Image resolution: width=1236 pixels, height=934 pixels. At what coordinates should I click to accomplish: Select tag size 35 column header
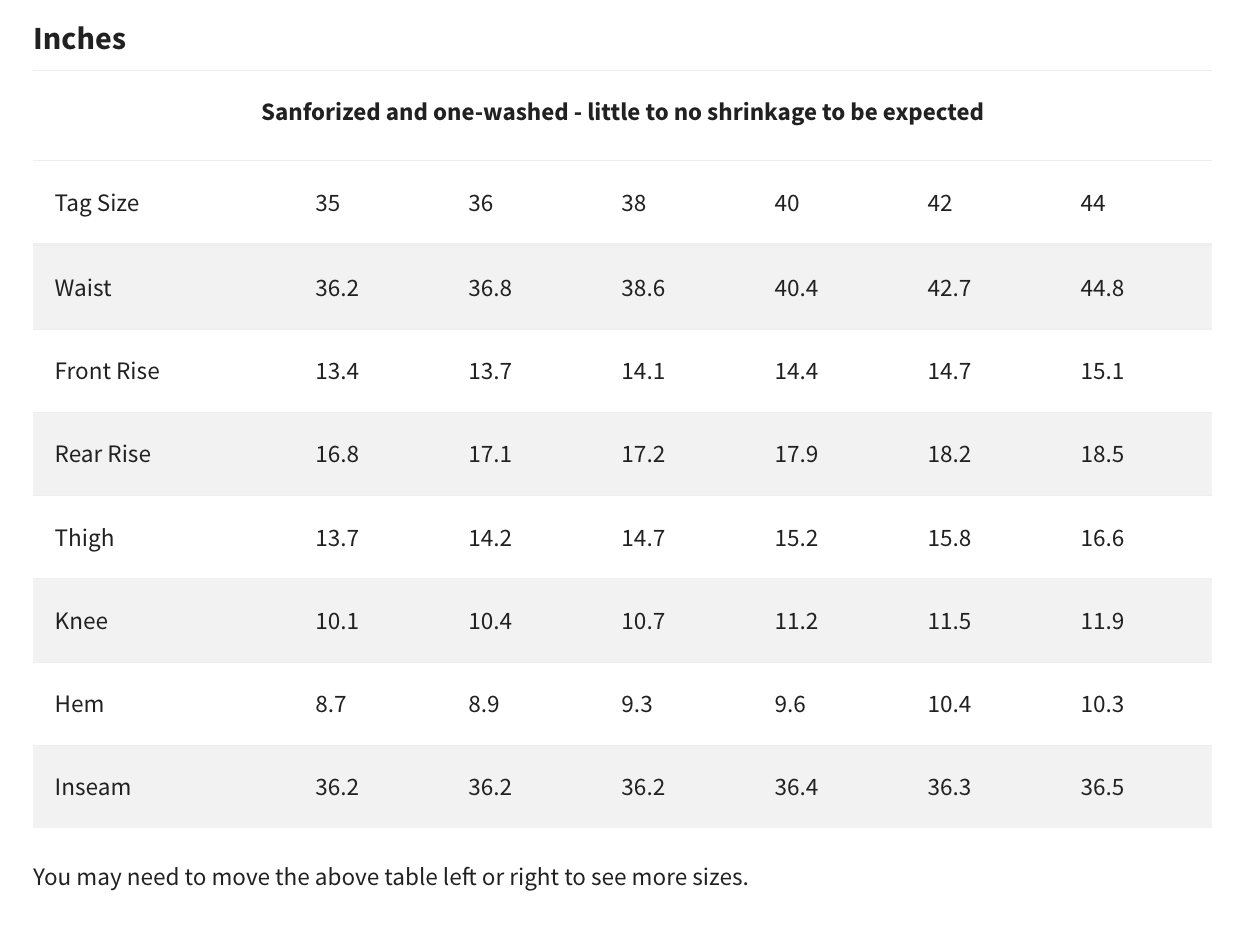328,203
